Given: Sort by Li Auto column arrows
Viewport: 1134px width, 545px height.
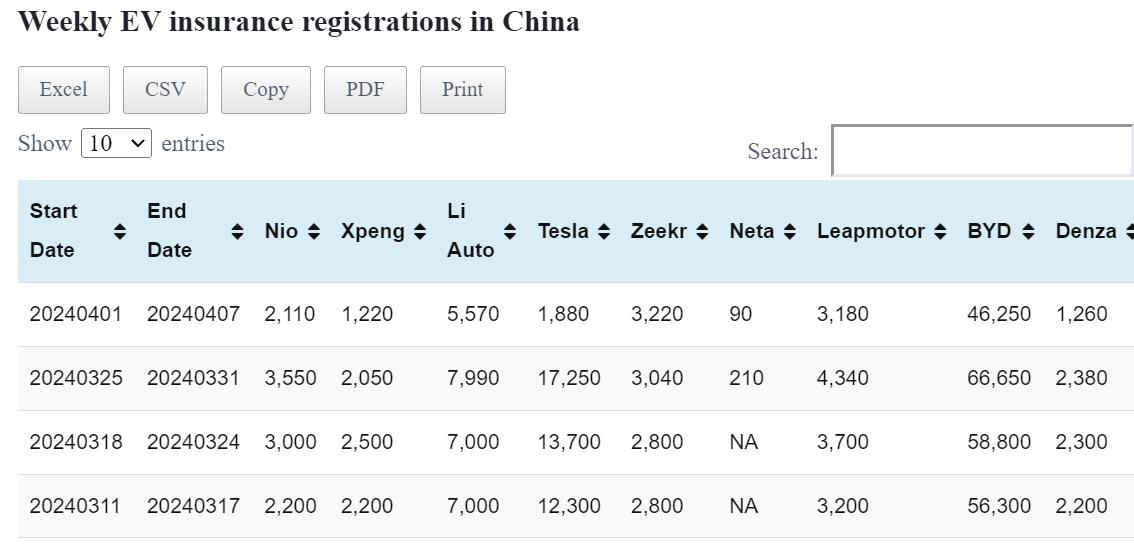Looking at the screenshot, I should (x=510, y=231).
